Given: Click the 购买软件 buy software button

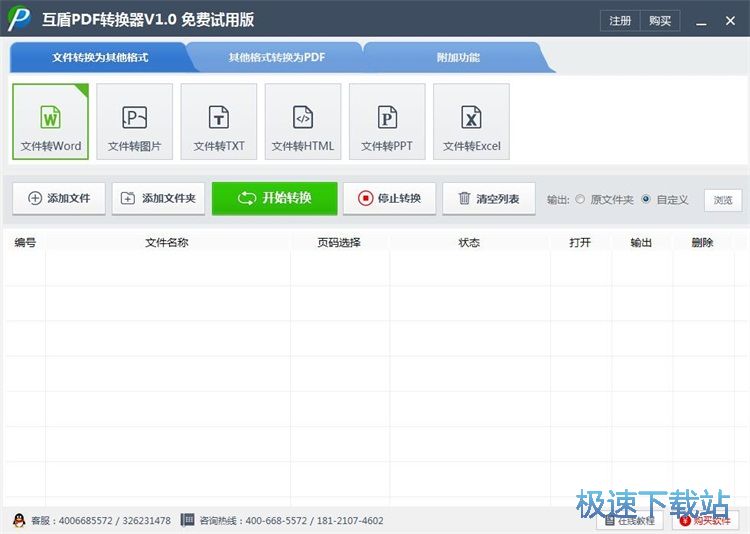Looking at the screenshot, I should coord(705,521).
